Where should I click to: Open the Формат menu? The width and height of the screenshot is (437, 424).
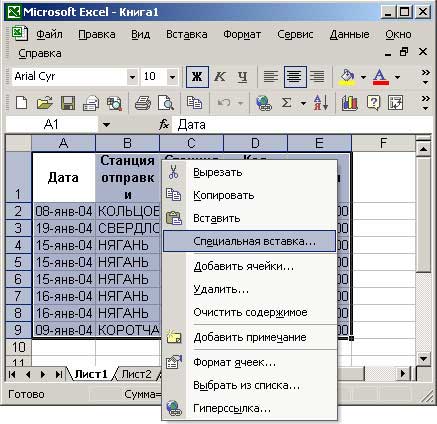(x=242, y=34)
